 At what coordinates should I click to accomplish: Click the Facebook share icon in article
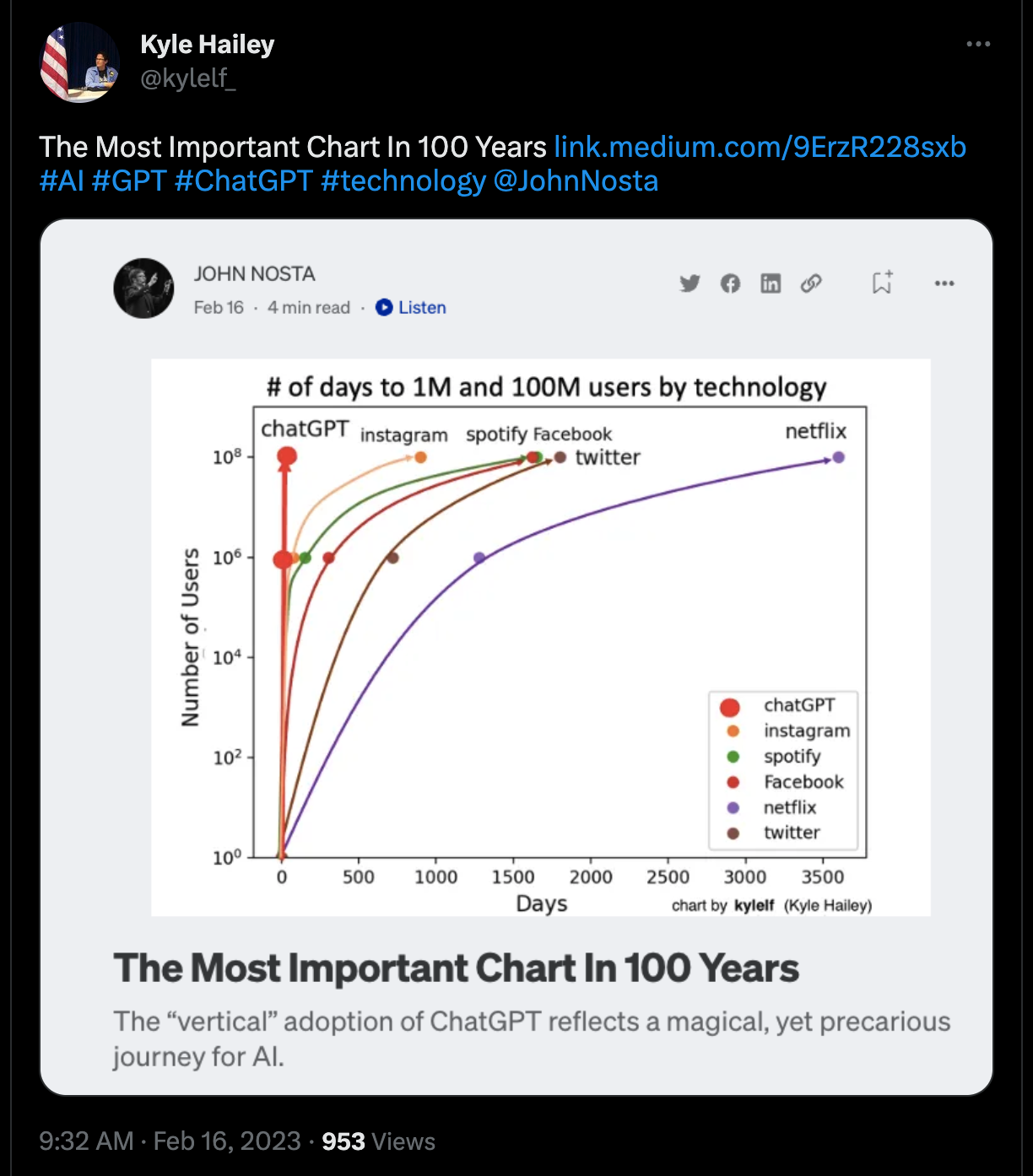pyautogui.click(x=731, y=283)
